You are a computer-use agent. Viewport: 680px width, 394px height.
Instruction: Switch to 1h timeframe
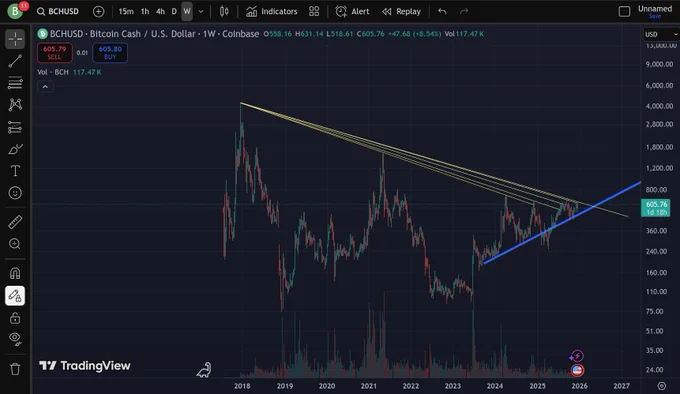(145, 12)
